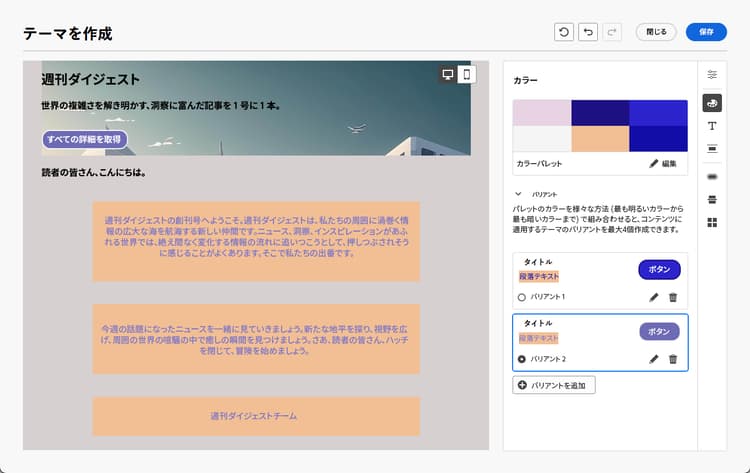Click the カラーパレット label
This screenshot has height=473, width=750.
click(539, 164)
